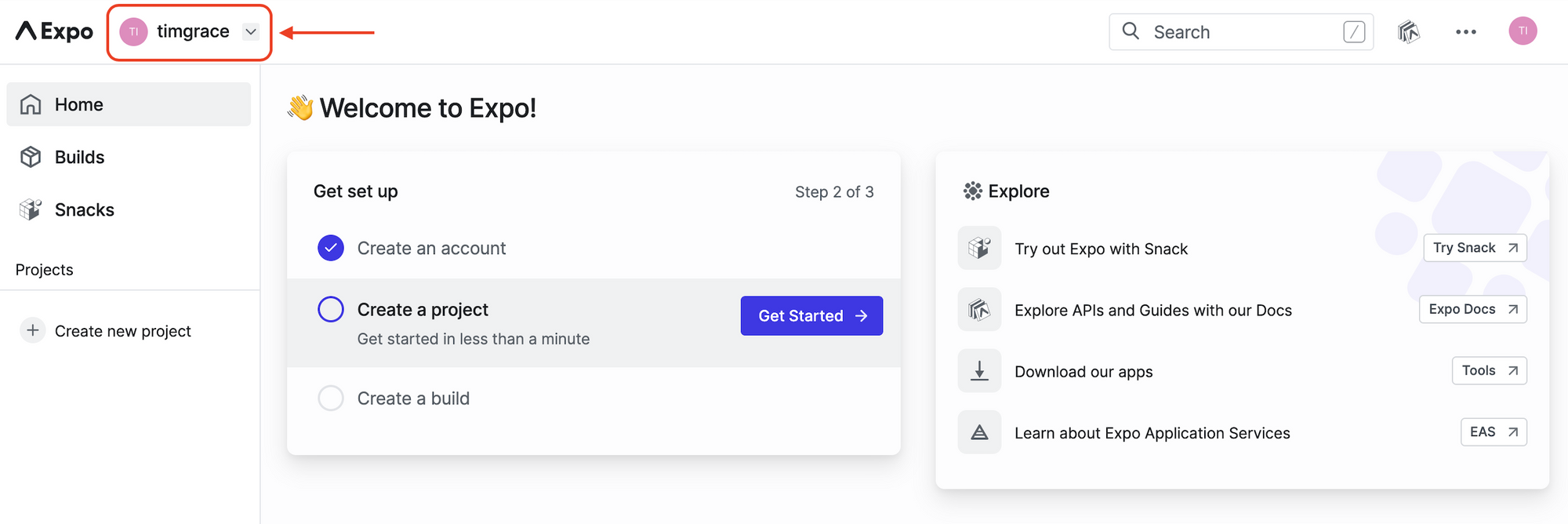The width and height of the screenshot is (1568, 524).
Task: Click Get started in less than a minute
Action: point(474,339)
